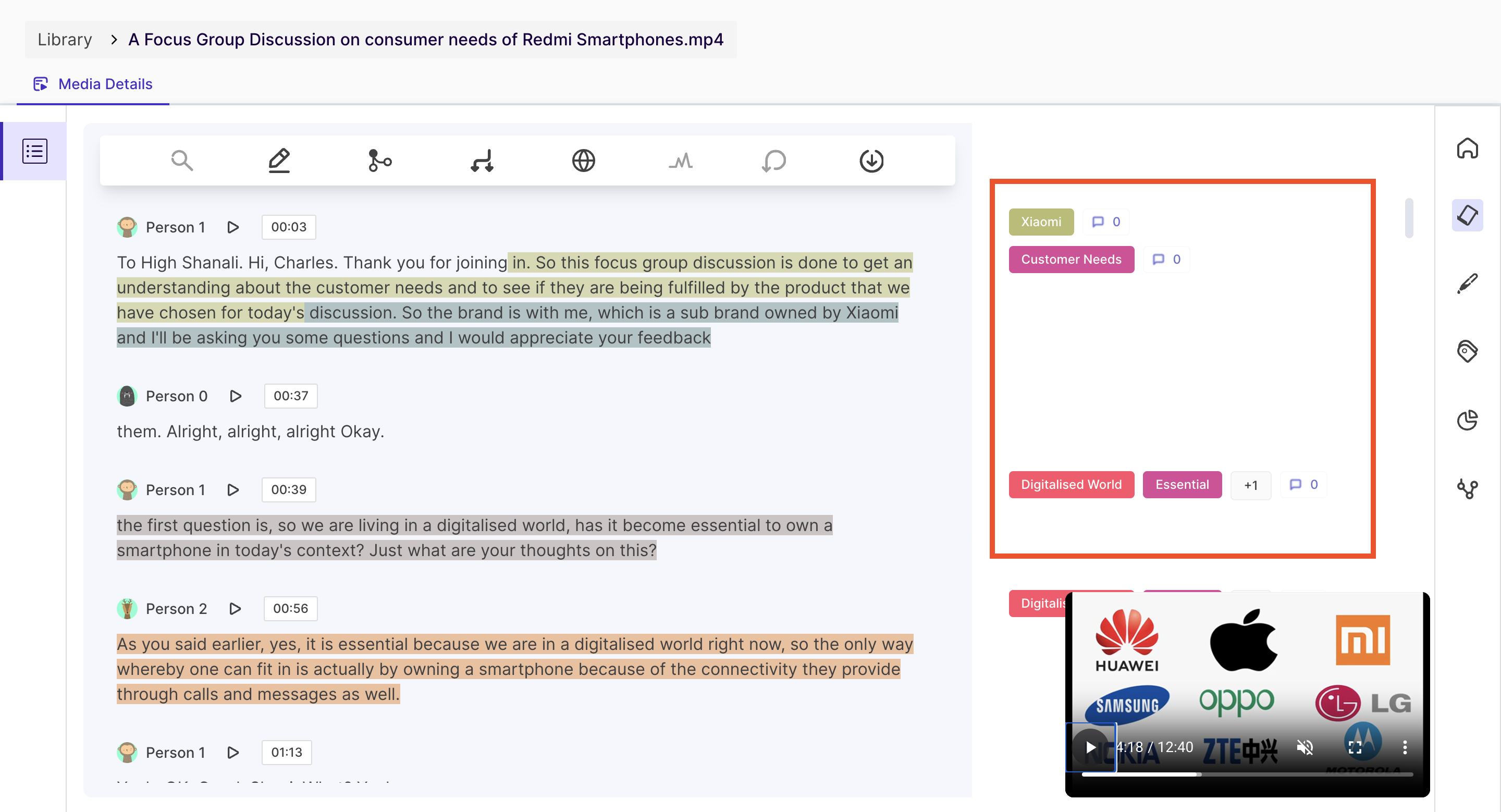Image resolution: width=1501 pixels, height=812 pixels.
Task: Click the 00:56 timestamp box
Action: 290,609
